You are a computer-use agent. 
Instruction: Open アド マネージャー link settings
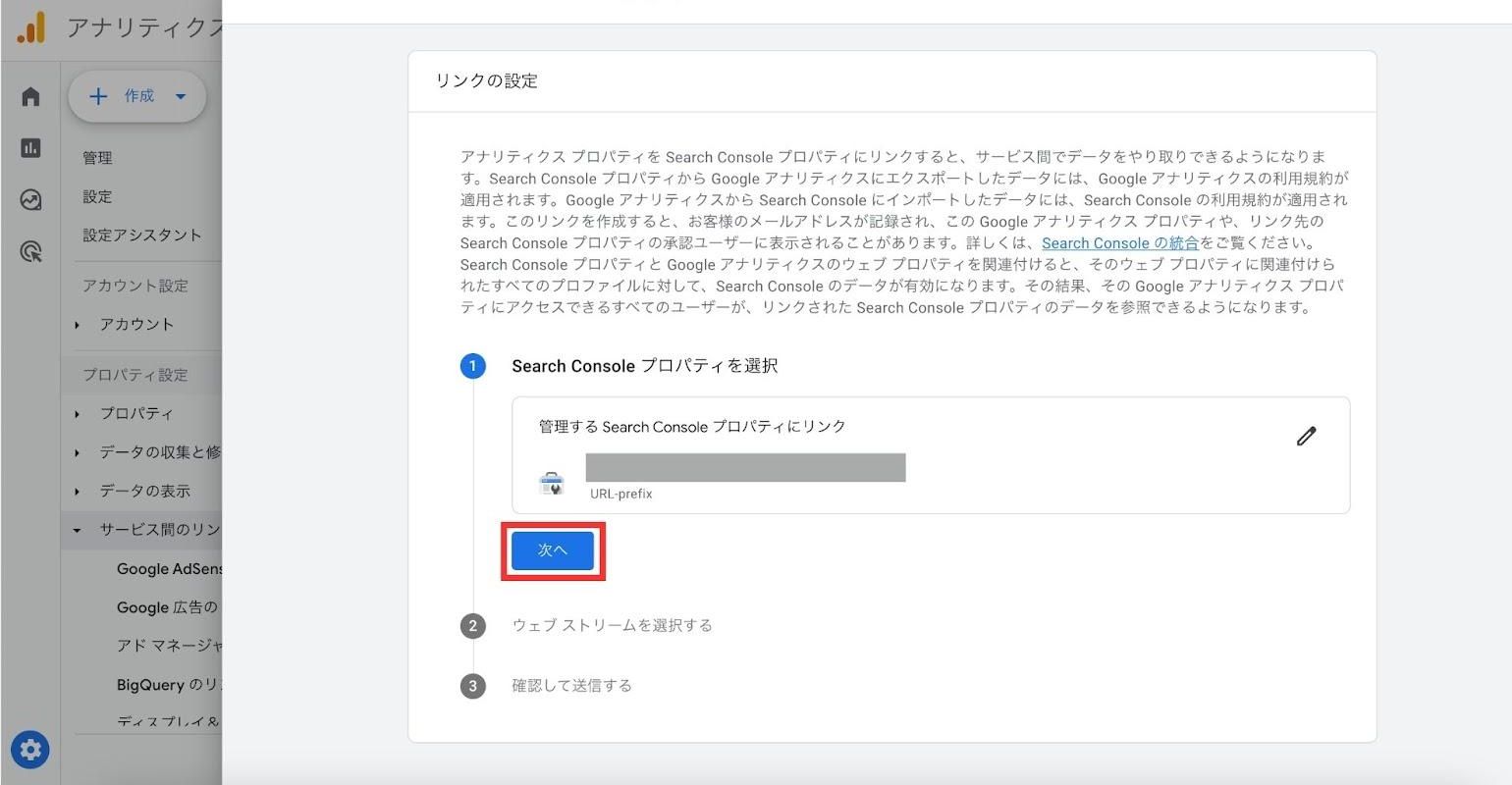click(169, 646)
